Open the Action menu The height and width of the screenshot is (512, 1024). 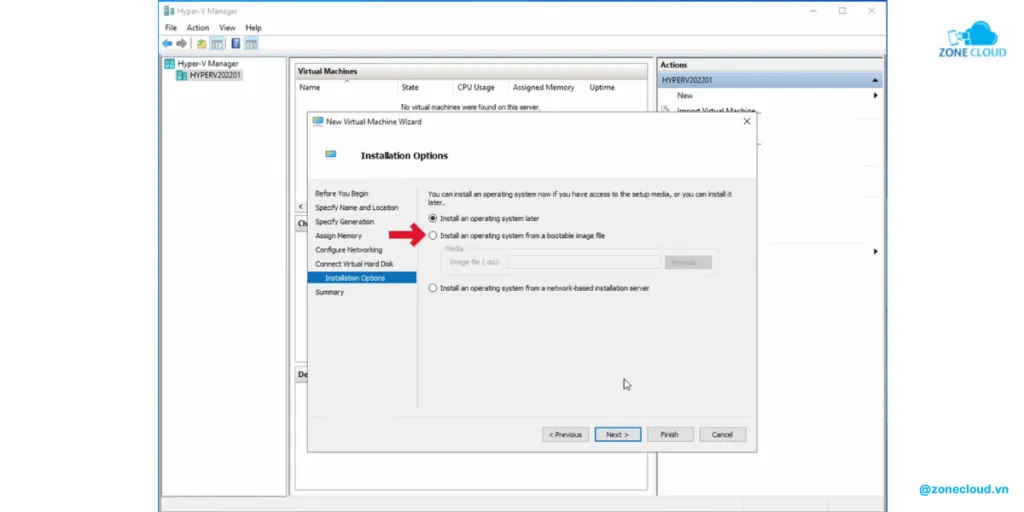point(198,27)
